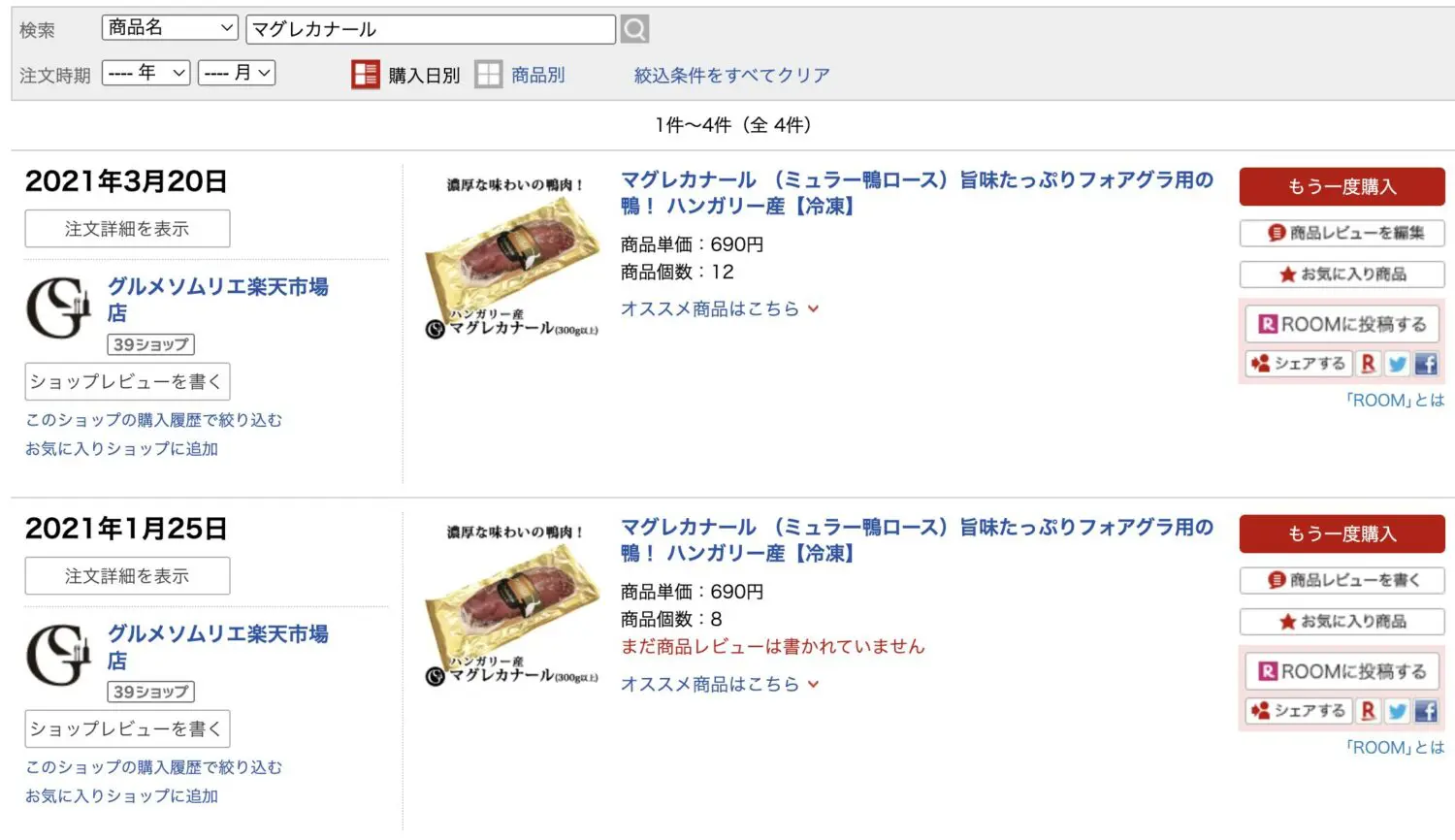Clear all filter conditions link

(x=731, y=75)
